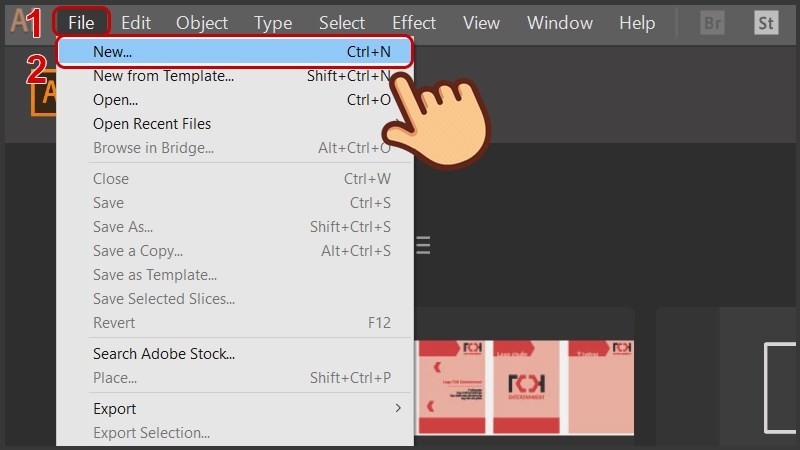
Task: Open the Window menu
Action: [x=559, y=22]
